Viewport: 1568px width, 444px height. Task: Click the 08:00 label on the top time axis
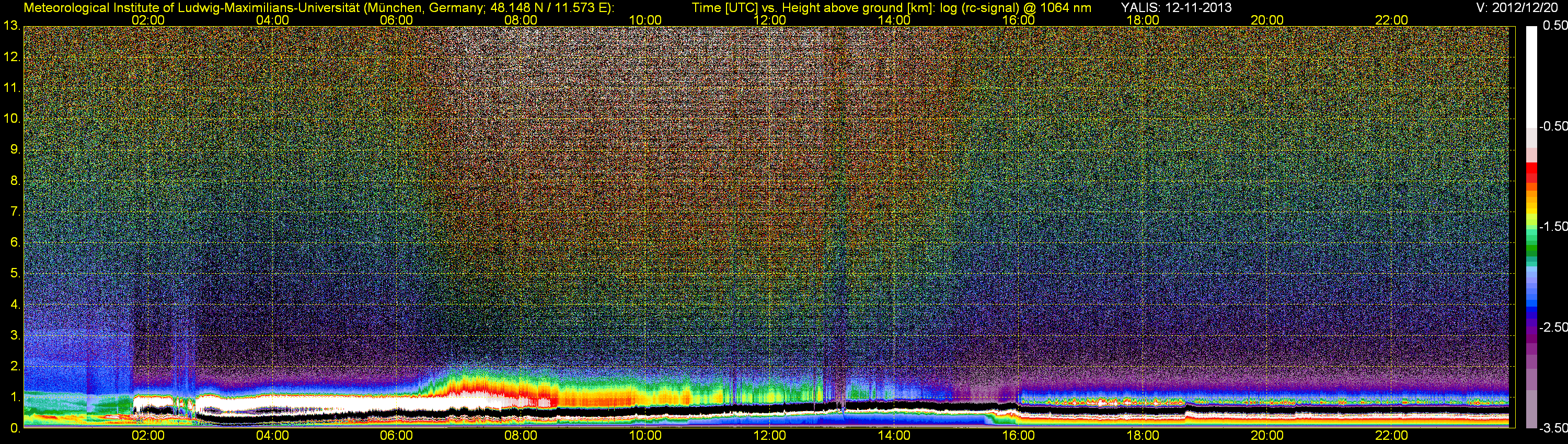coord(521,20)
